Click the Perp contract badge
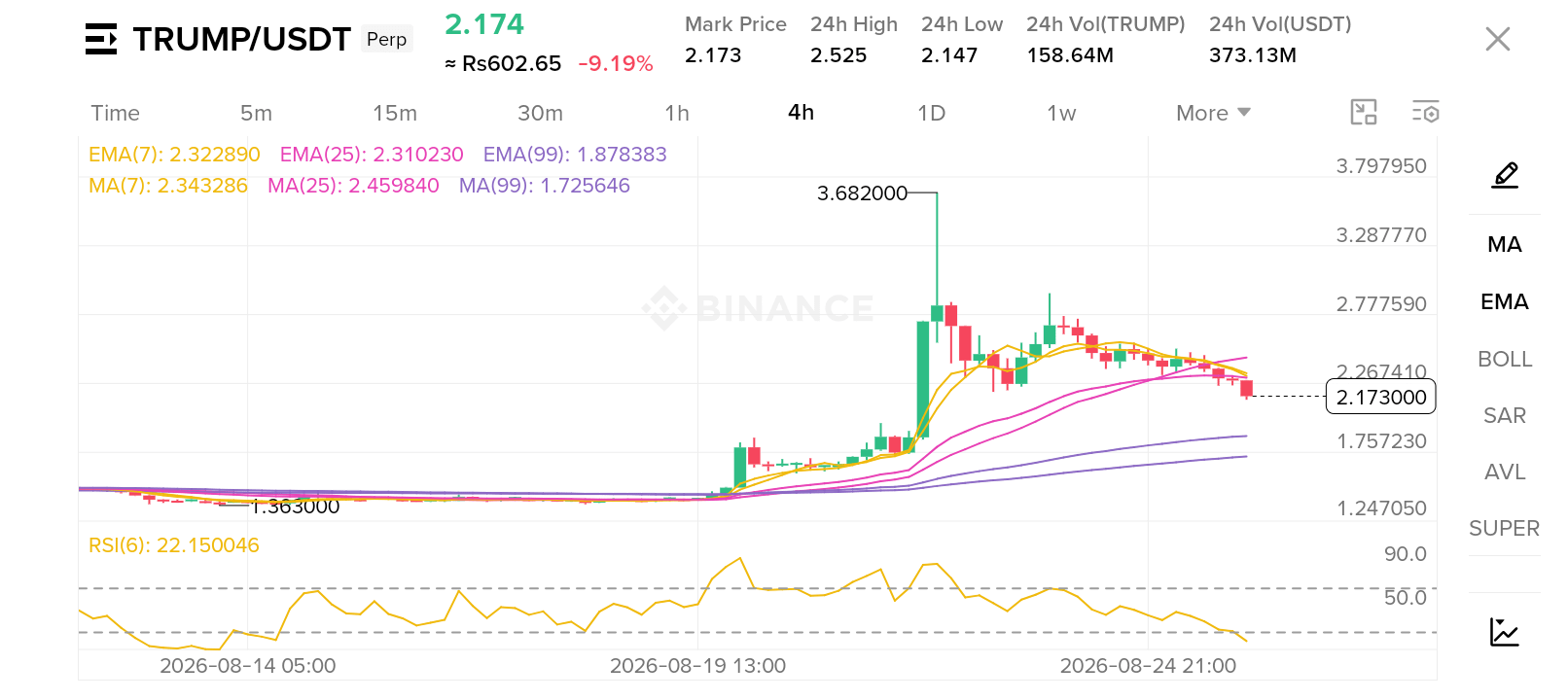Image resolution: width=1568 pixels, height=700 pixels. tap(387, 39)
